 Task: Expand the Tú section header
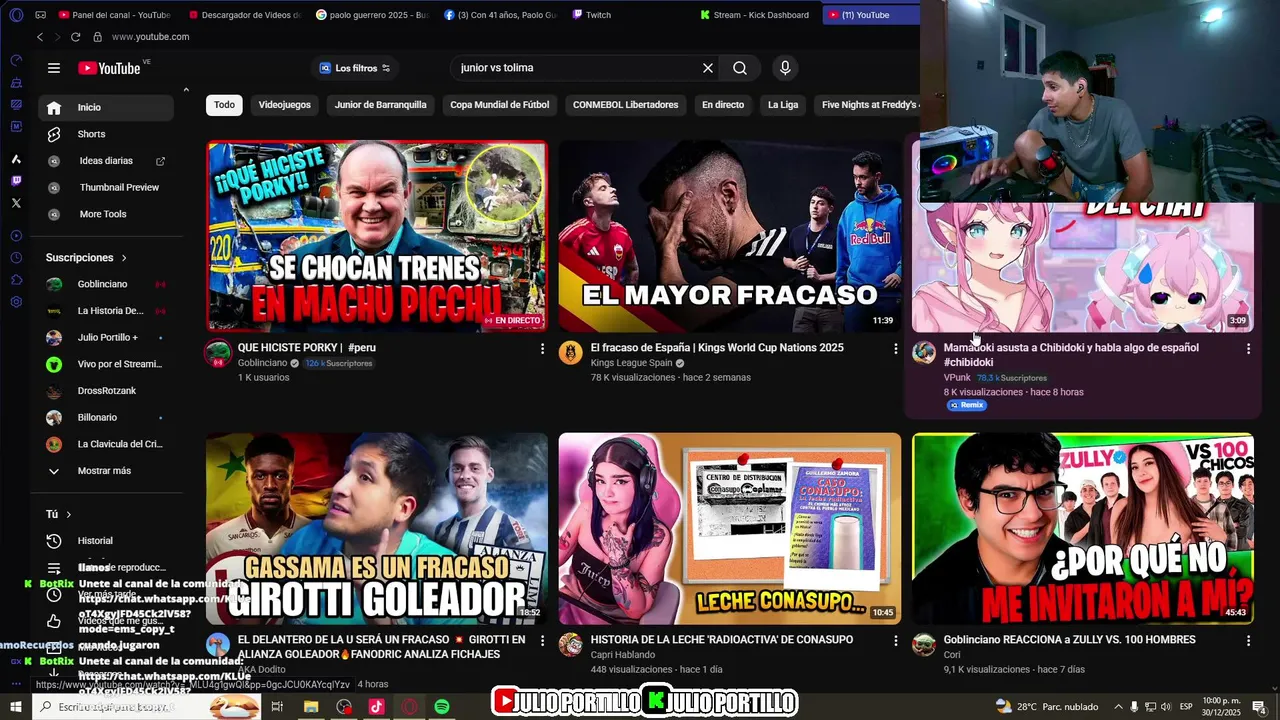[59, 514]
